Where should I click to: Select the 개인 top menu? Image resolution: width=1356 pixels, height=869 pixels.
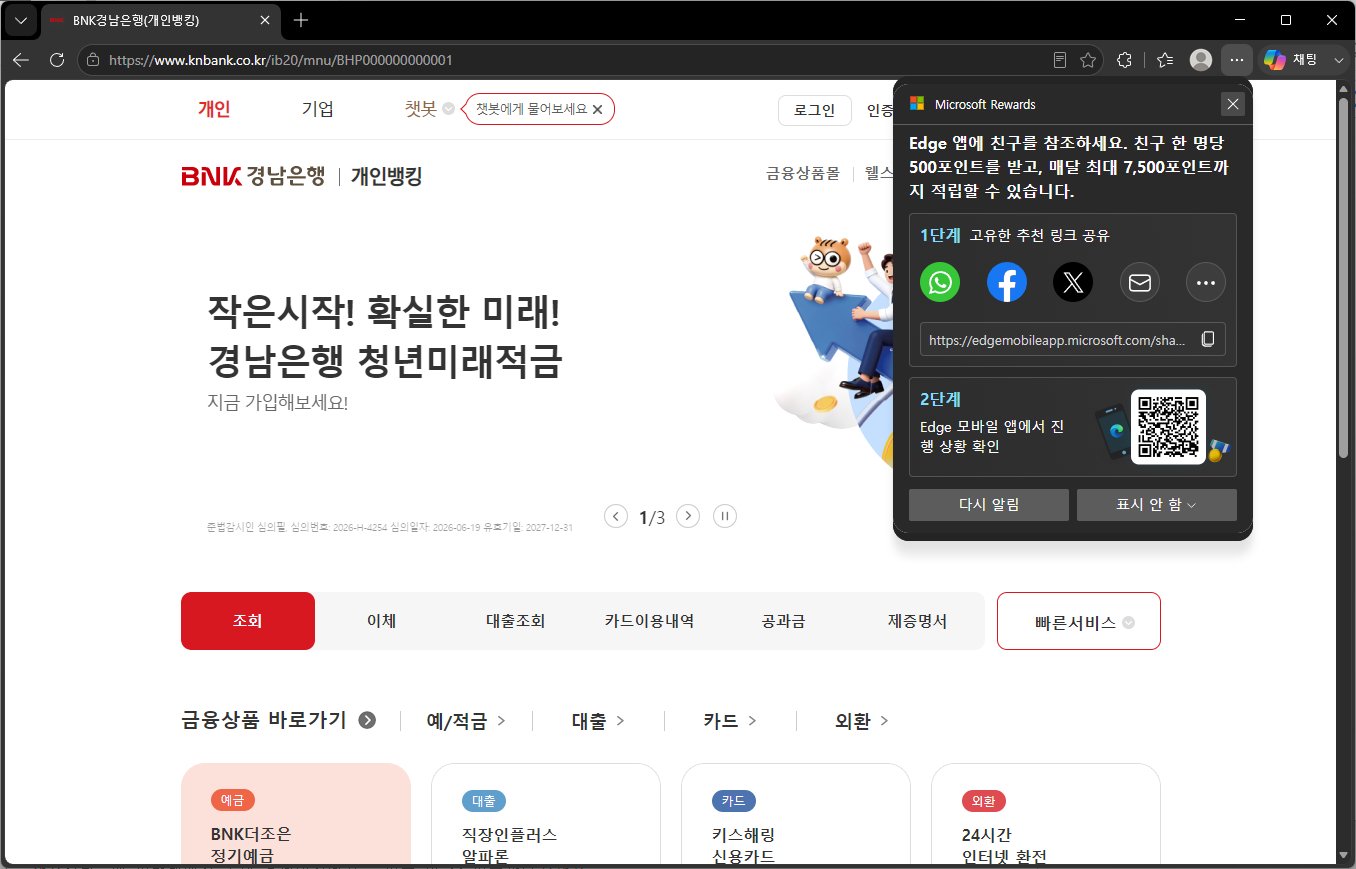[214, 109]
